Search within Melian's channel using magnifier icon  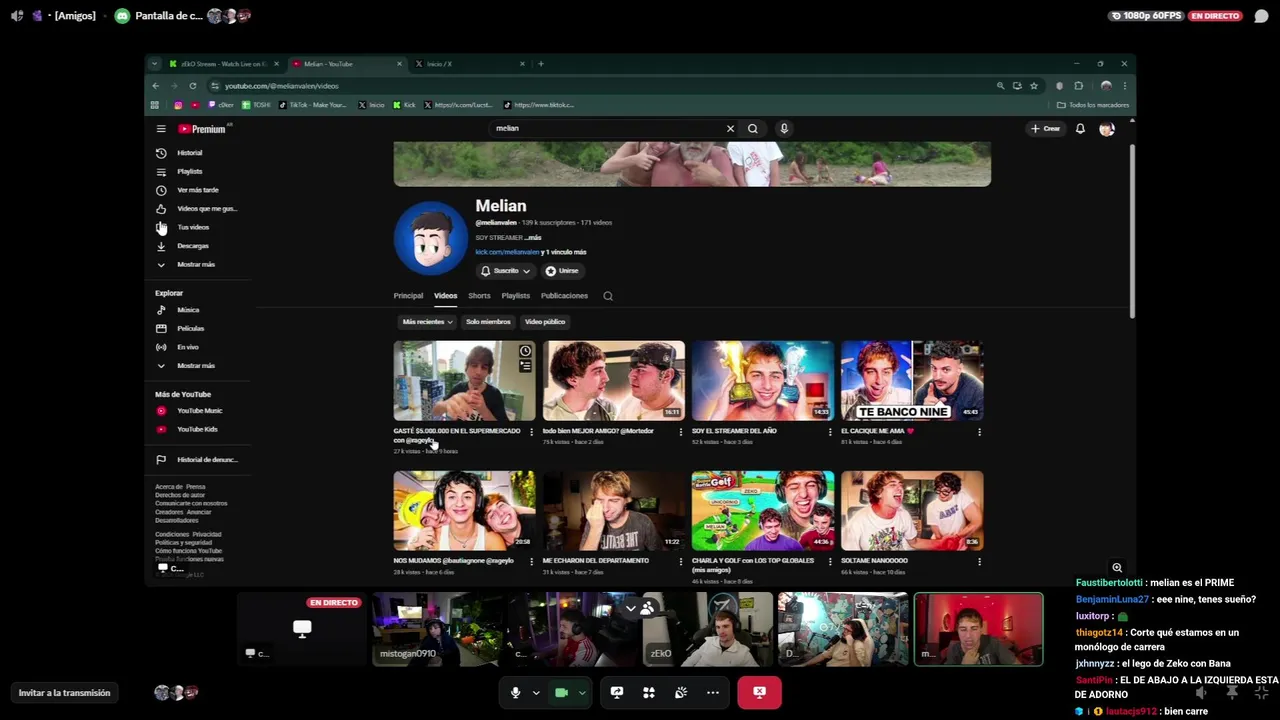(608, 296)
